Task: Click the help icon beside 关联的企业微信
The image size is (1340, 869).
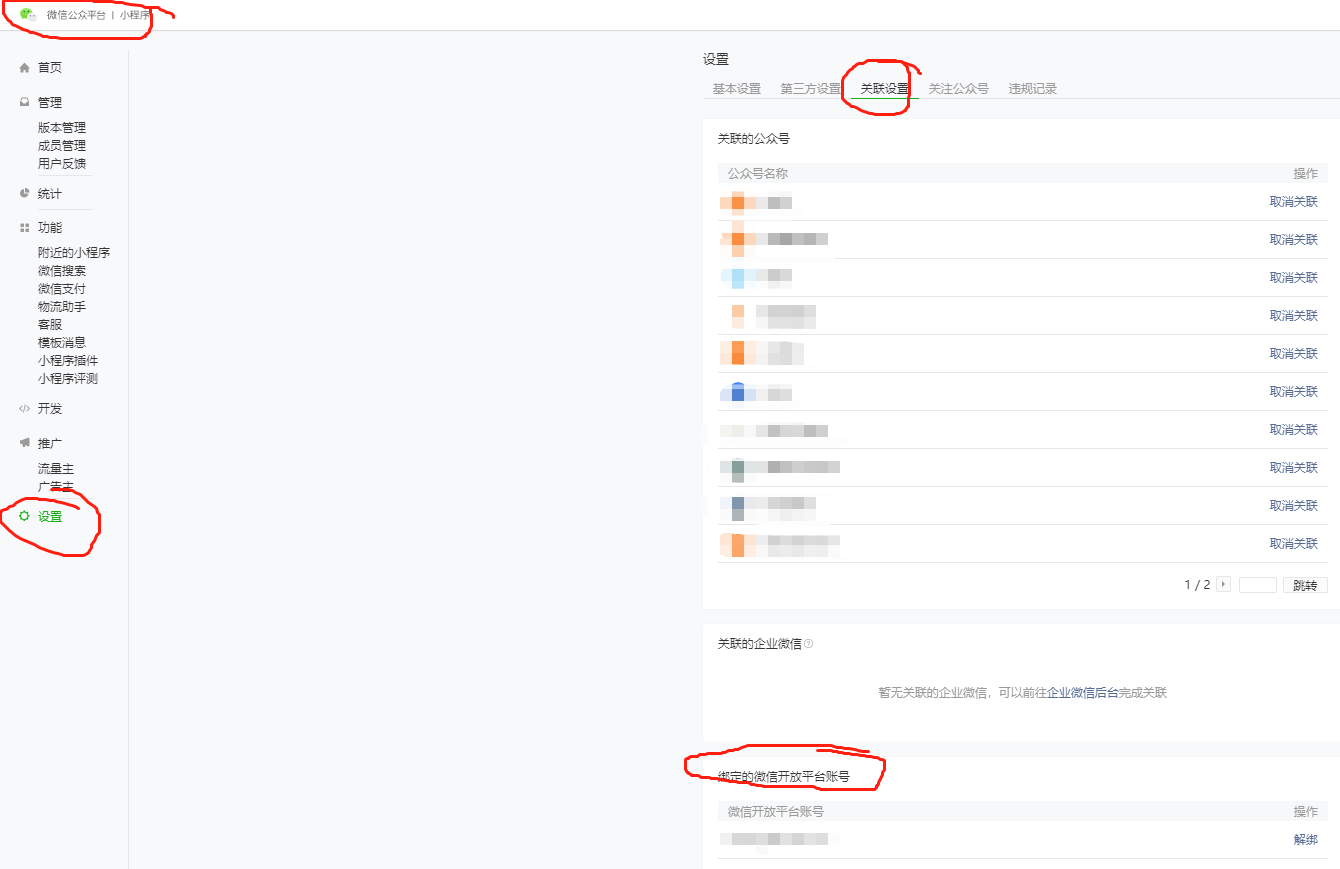Action: point(809,644)
